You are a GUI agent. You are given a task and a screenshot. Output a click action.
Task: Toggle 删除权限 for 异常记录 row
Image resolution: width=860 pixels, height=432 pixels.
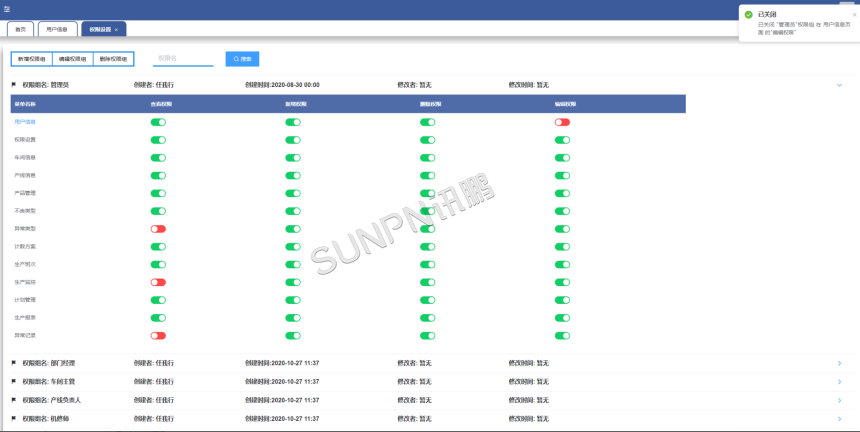coord(427,336)
